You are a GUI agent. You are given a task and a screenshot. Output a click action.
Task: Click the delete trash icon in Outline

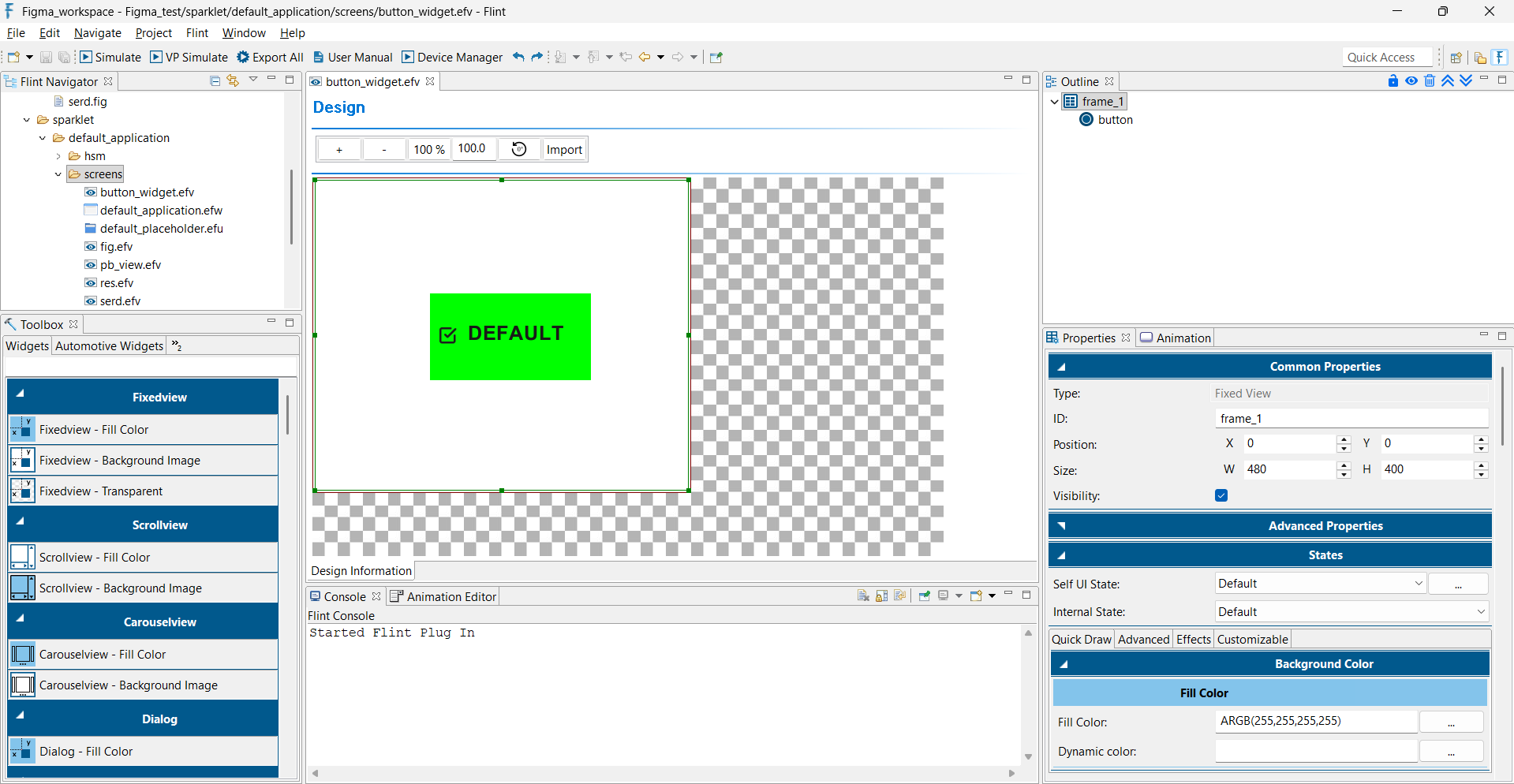click(x=1430, y=80)
